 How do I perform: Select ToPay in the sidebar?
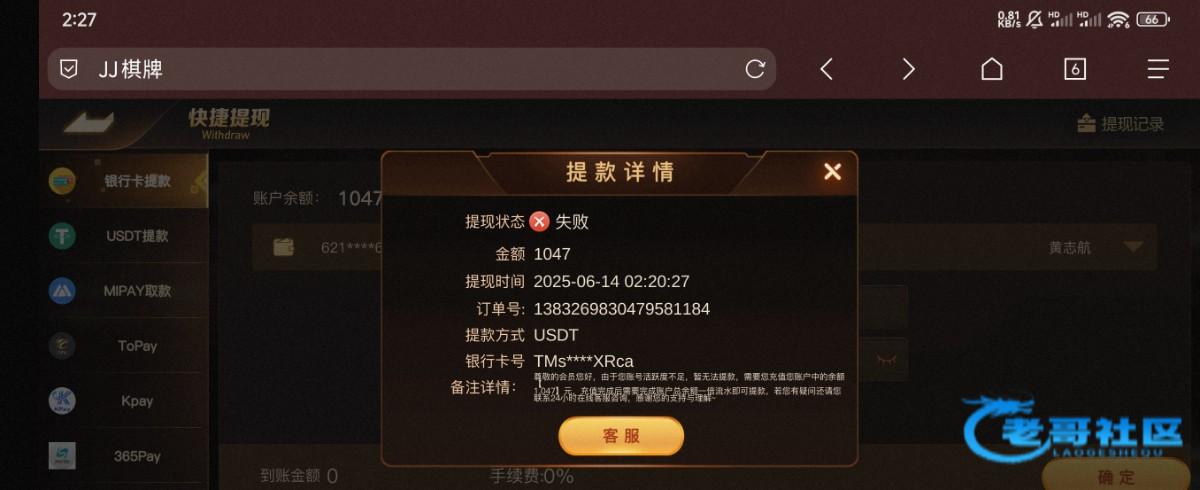[x=124, y=346]
